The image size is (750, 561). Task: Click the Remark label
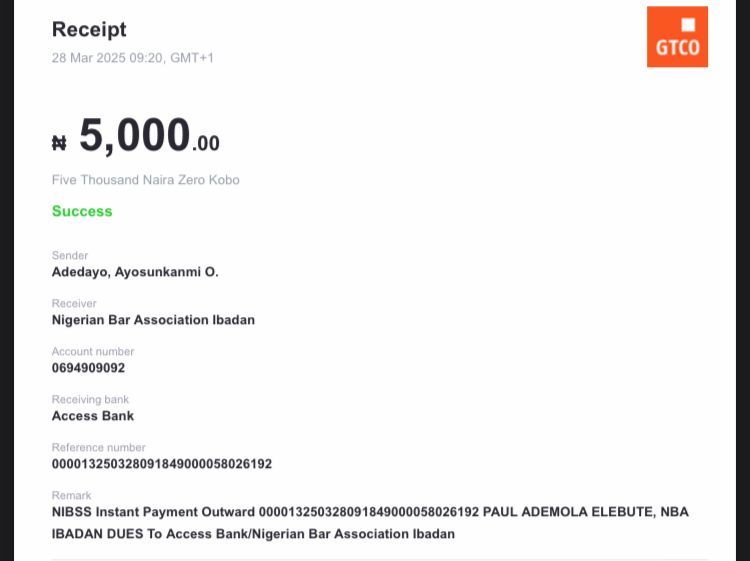click(71, 496)
